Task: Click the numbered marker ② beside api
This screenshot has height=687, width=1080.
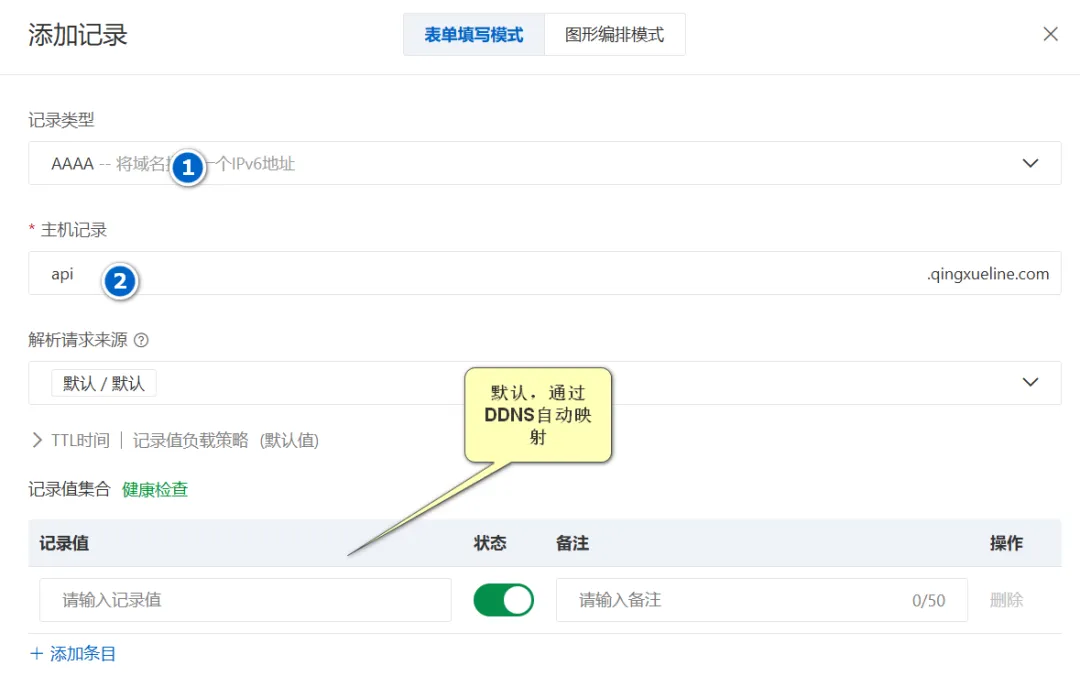Action: pyautogui.click(x=120, y=282)
